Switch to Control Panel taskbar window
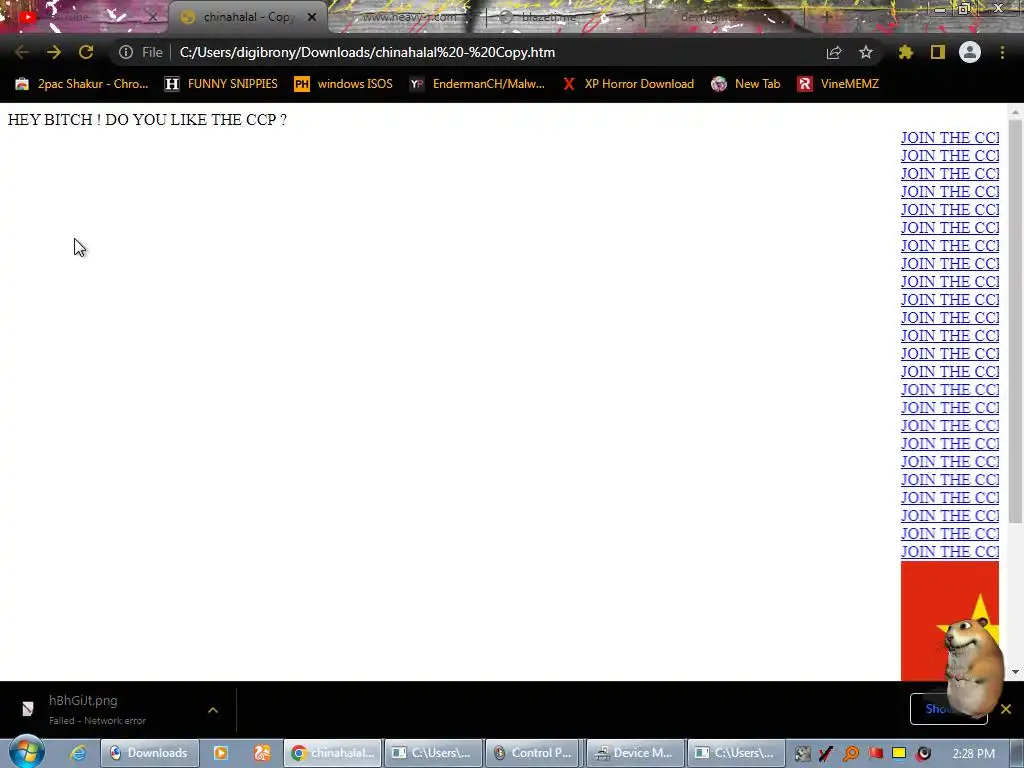1024x768 pixels. 535,753
